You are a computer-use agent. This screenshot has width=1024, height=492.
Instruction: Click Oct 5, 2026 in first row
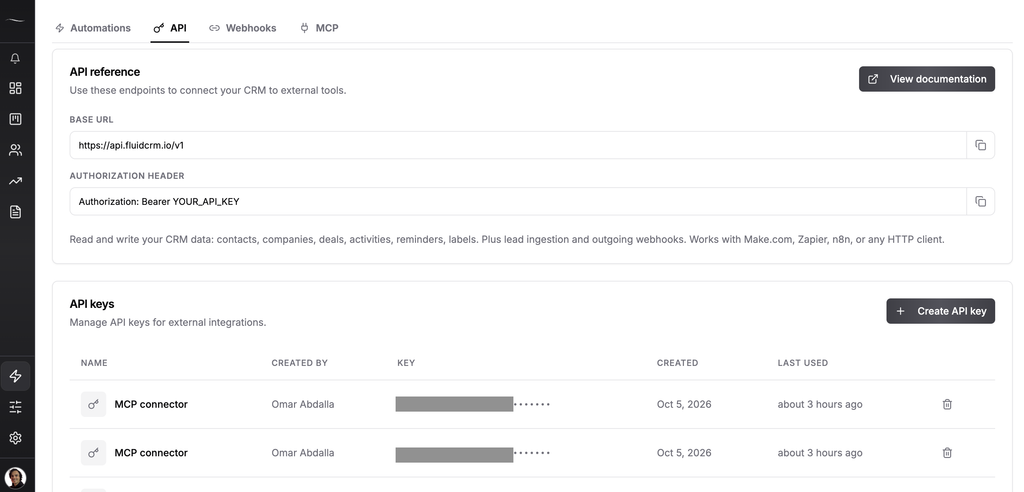(x=684, y=404)
